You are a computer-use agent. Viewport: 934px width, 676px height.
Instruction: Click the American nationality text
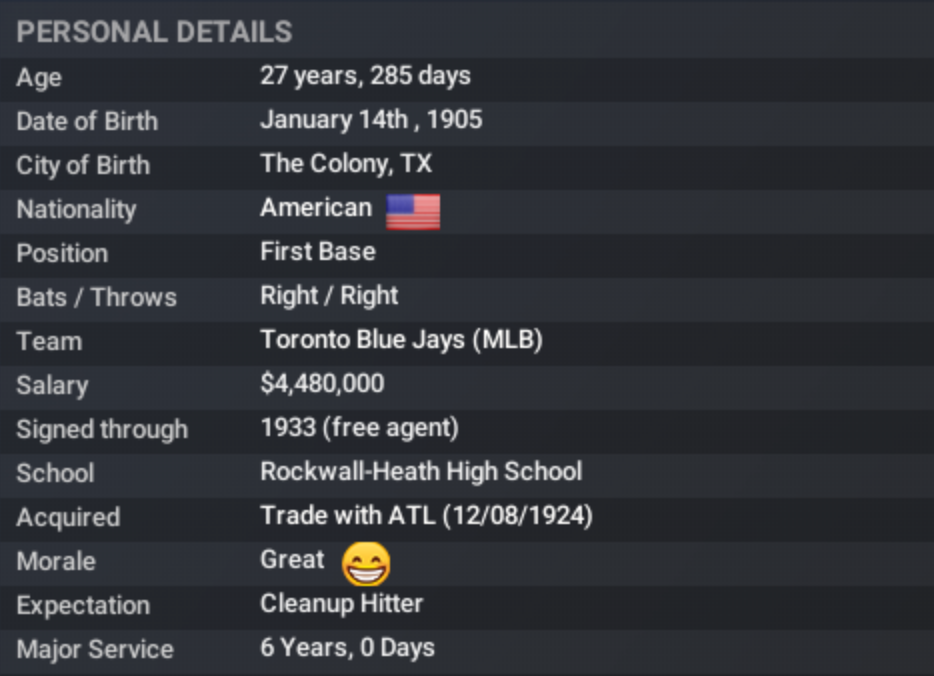pos(315,208)
